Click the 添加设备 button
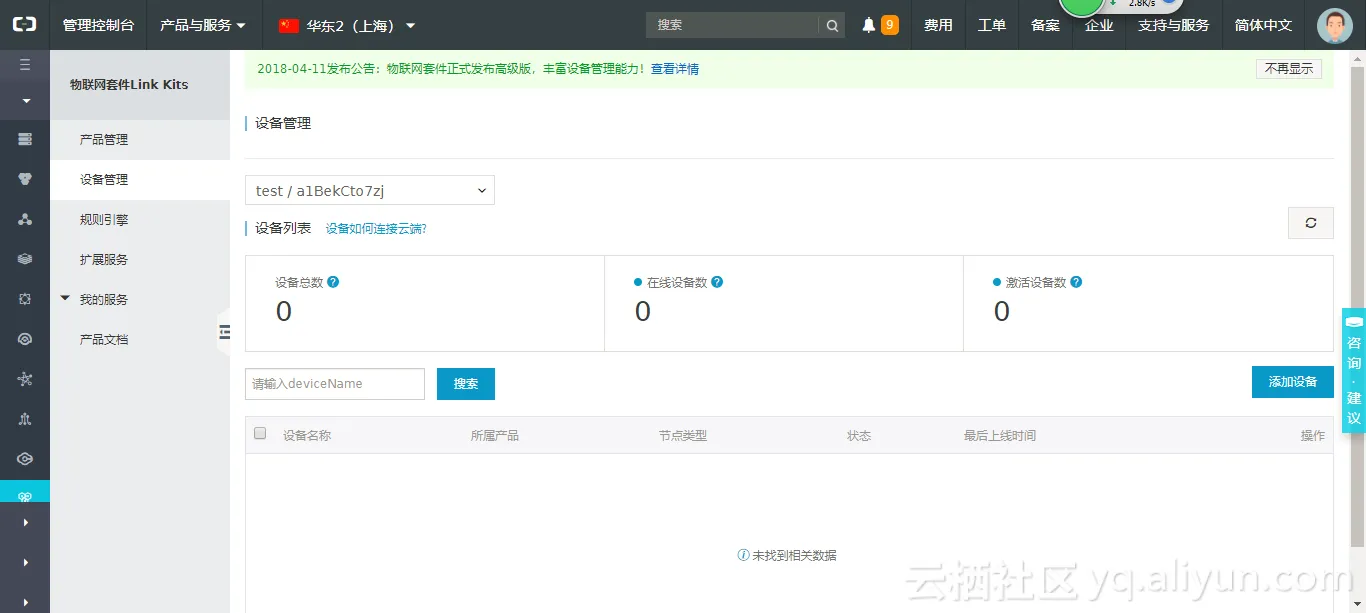Screen dimensions: 1366x613 (x=1292, y=382)
